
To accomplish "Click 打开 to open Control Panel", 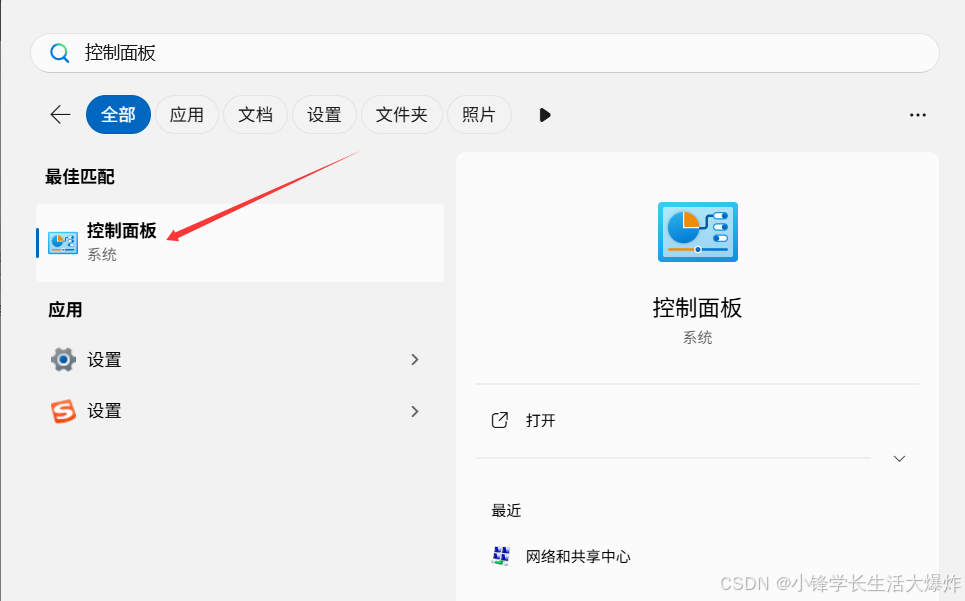I will [540, 421].
